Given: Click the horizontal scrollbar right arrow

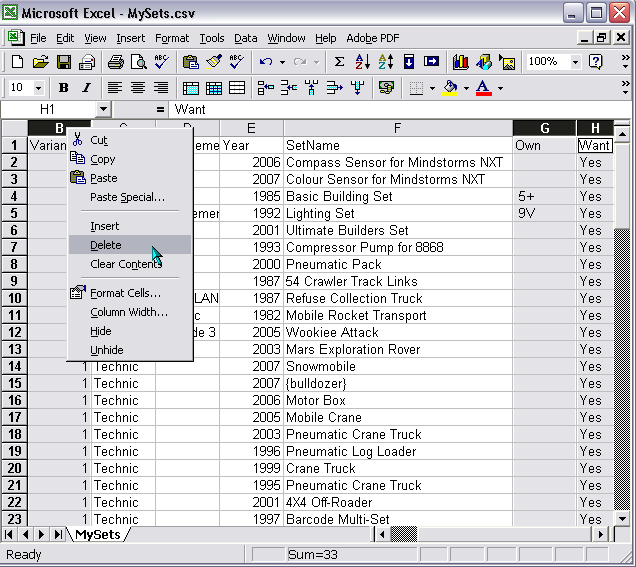Looking at the screenshot, I should 601,535.
